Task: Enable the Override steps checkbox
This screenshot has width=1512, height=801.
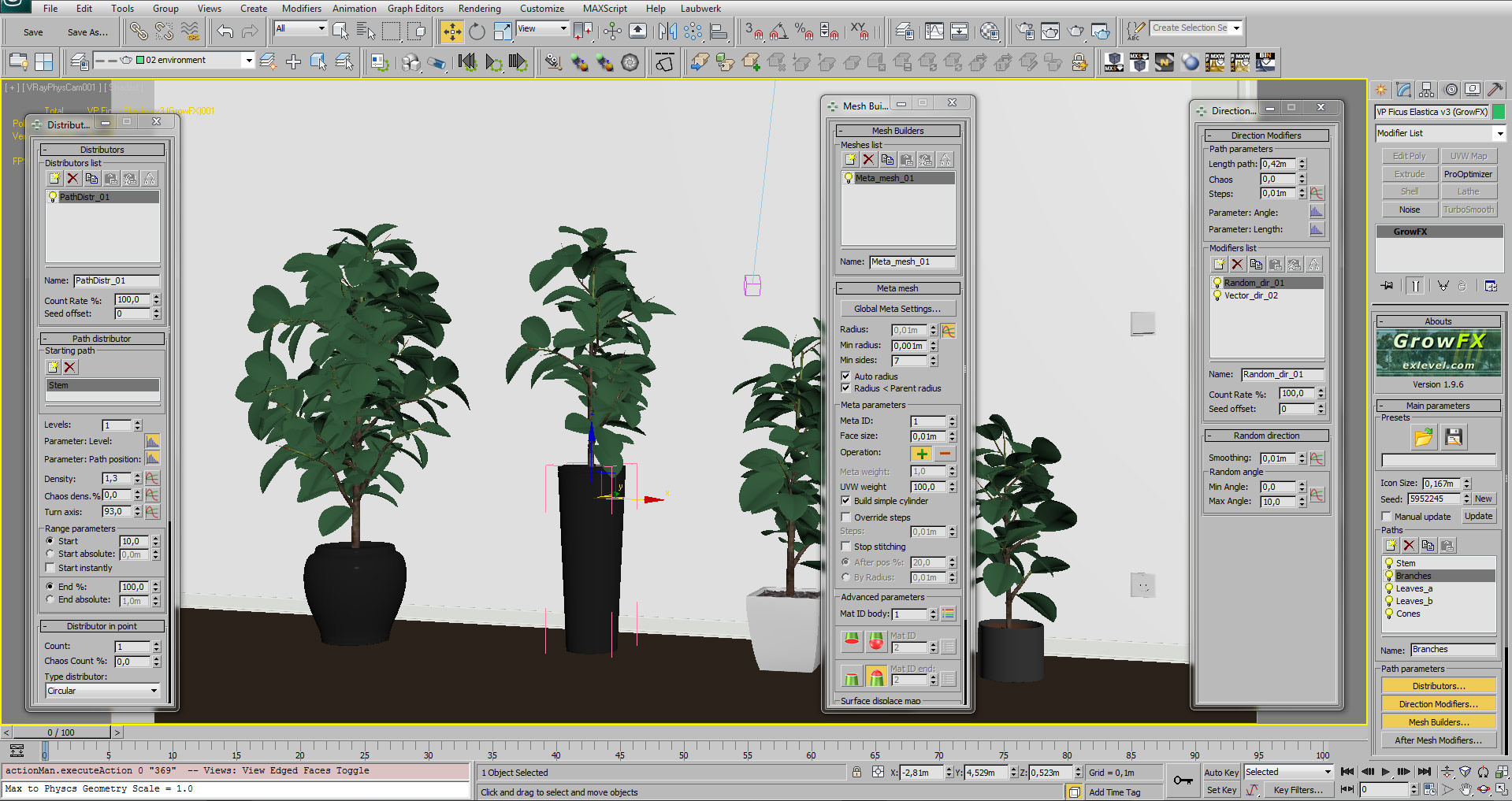Action: pyautogui.click(x=846, y=517)
